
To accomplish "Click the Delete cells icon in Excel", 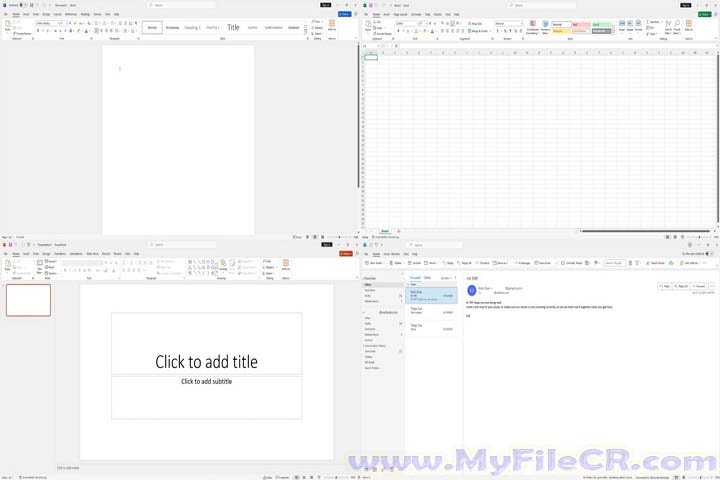I will tap(630, 26).
